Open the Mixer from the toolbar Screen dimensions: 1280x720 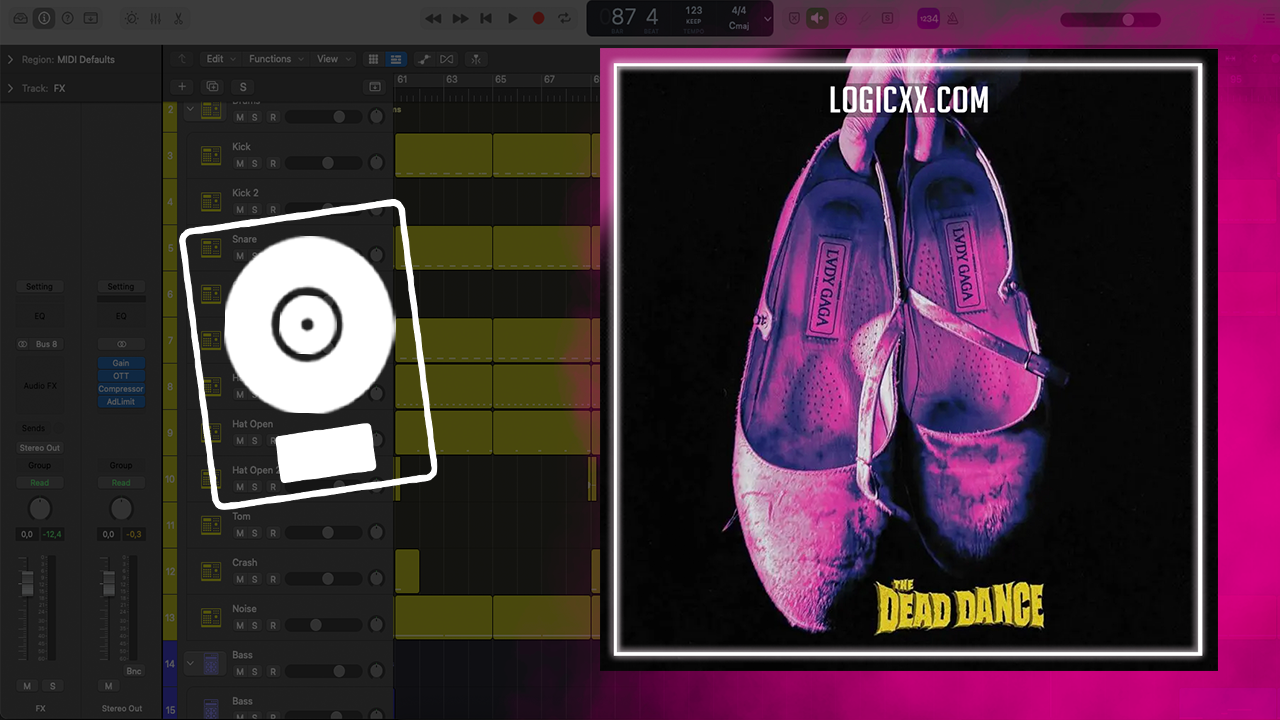(x=155, y=18)
